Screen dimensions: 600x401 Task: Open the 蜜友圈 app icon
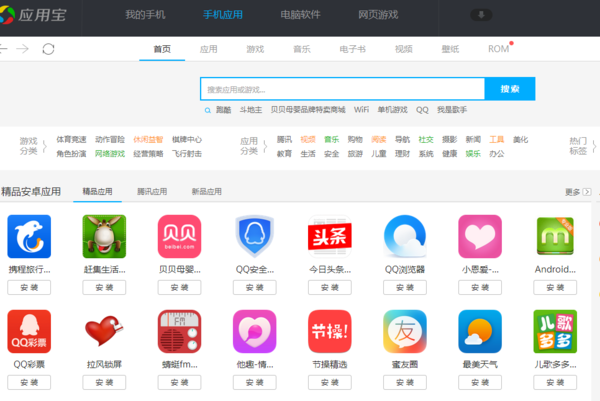pos(405,331)
